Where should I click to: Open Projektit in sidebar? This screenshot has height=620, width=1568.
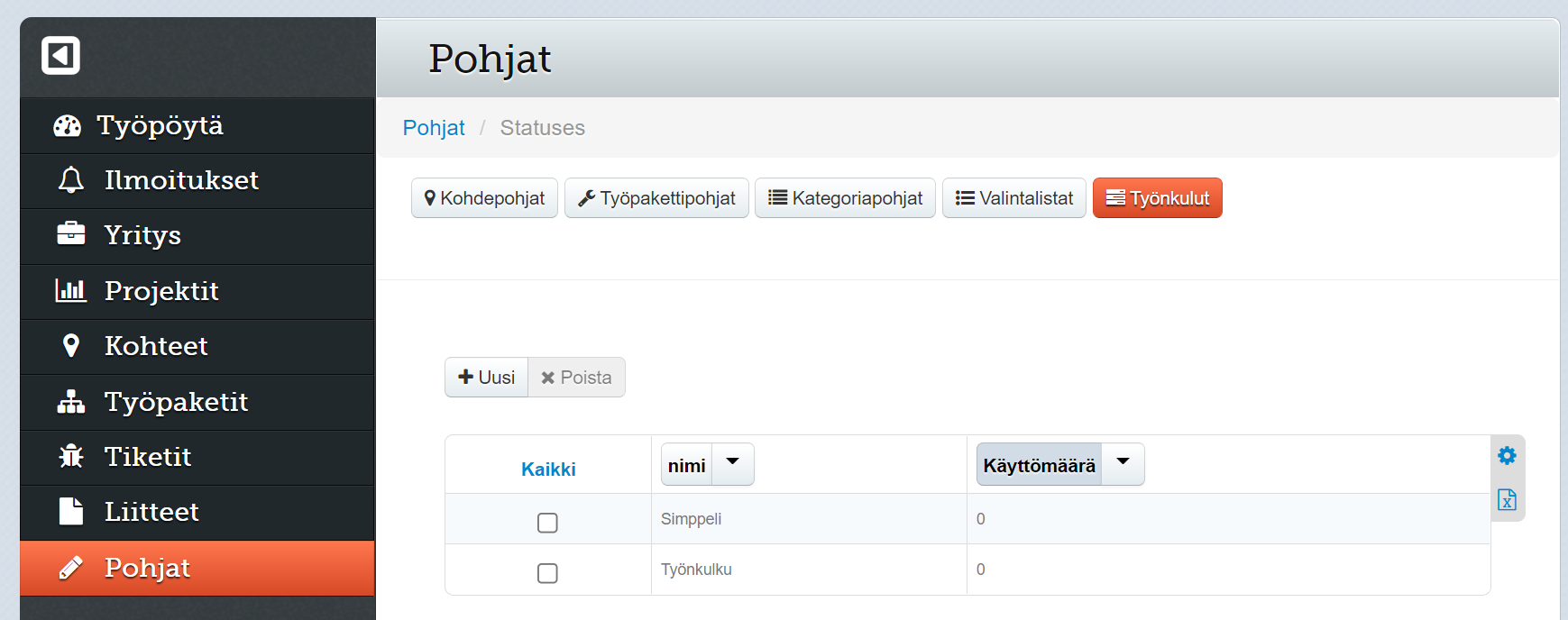click(197, 292)
